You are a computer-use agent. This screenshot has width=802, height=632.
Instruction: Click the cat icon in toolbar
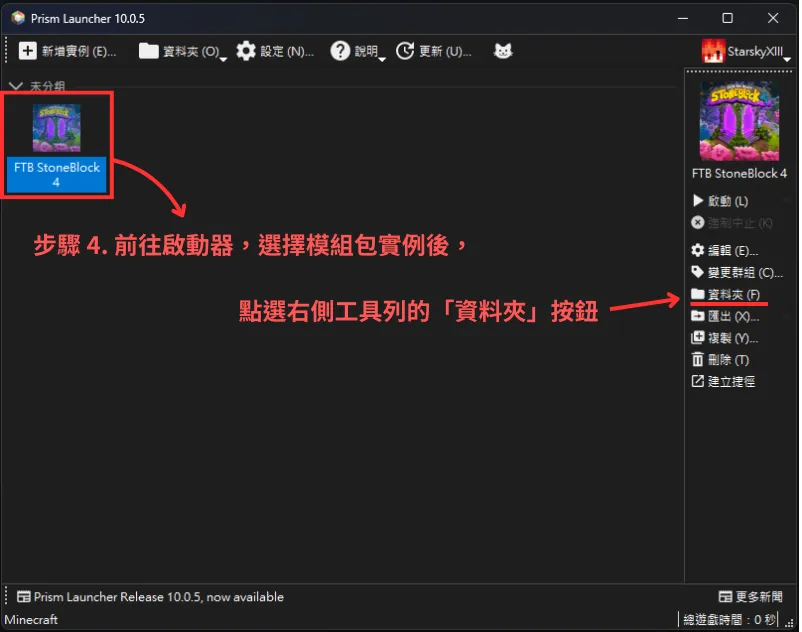point(502,51)
